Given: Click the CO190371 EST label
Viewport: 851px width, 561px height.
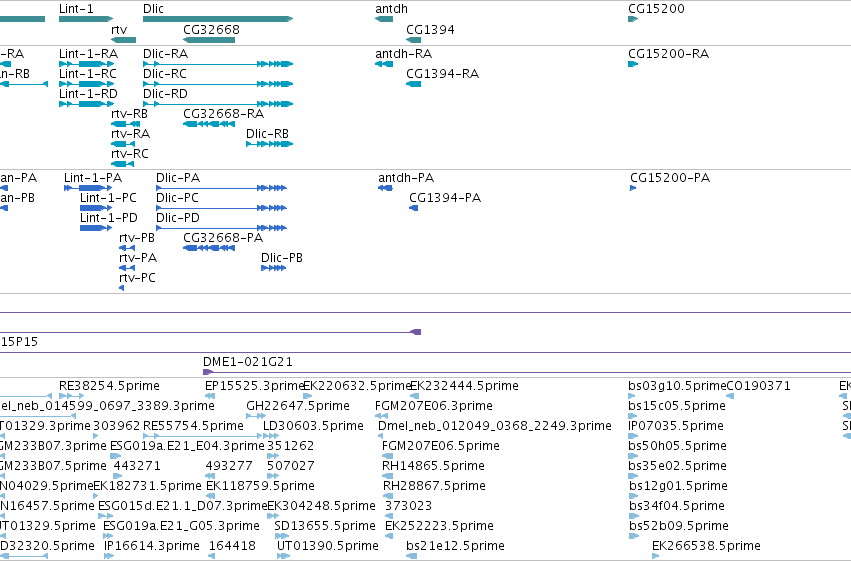Looking at the screenshot, I should pos(758,386).
